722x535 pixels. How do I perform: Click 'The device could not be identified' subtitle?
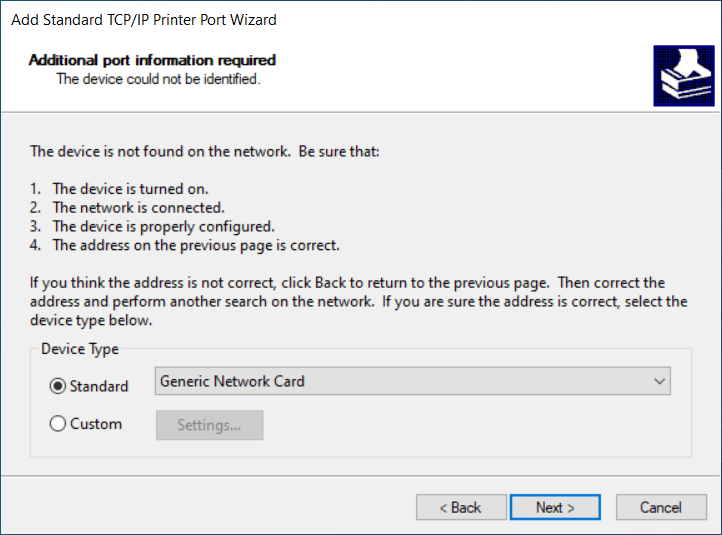point(158,79)
